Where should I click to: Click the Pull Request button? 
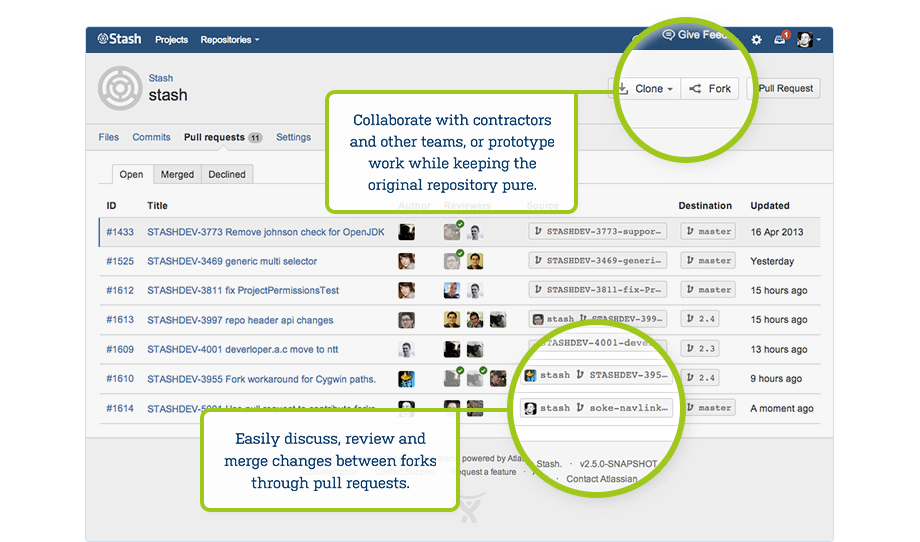tap(786, 88)
